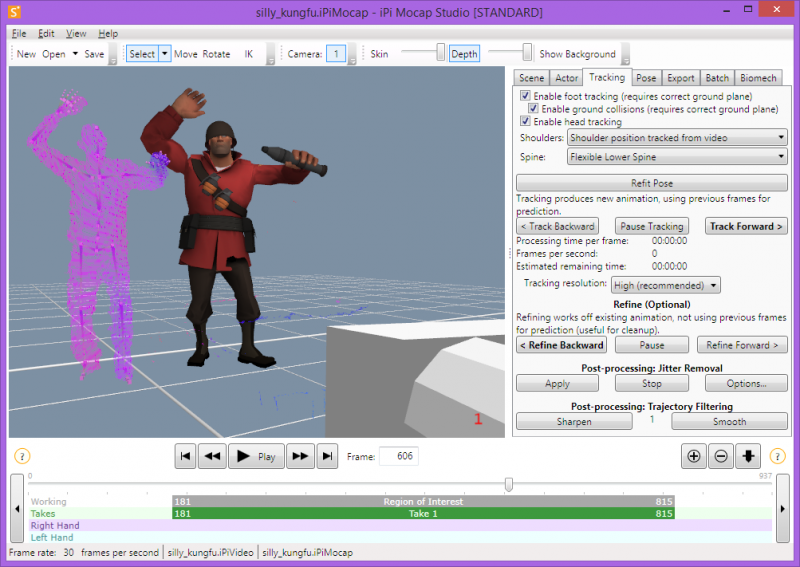This screenshot has height=567, width=800.
Task: Jump to last frame button
Action: pos(327,456)
